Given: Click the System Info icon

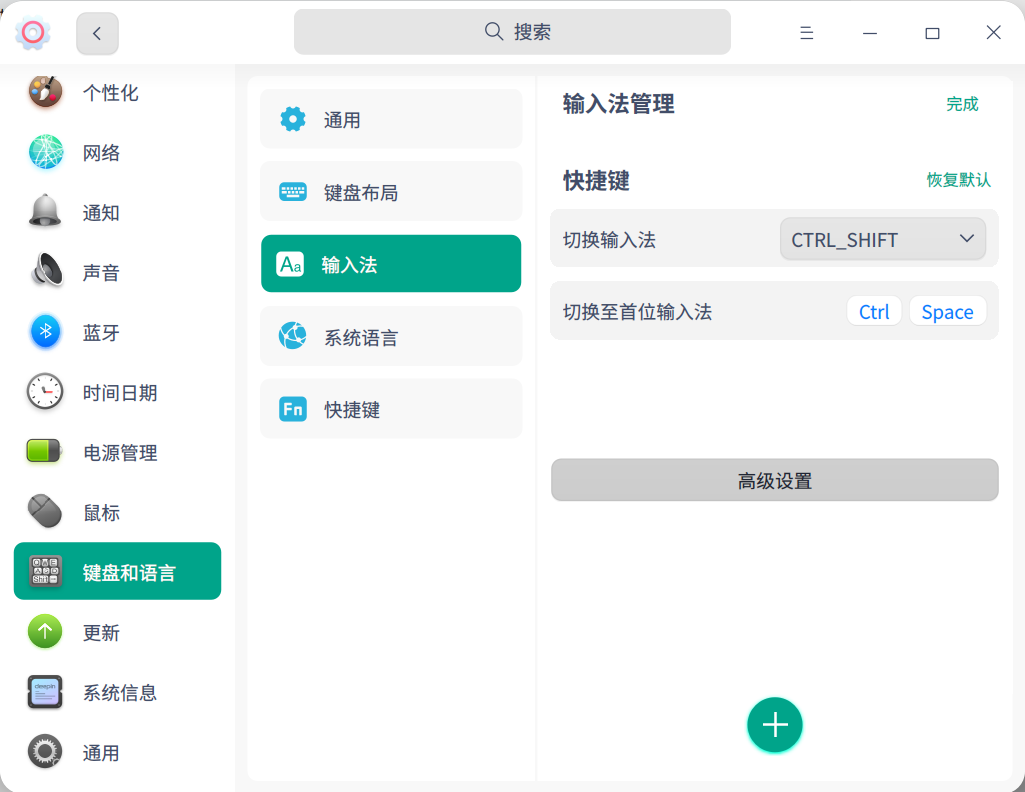Looking at the screenshot, I should point(45,692).
